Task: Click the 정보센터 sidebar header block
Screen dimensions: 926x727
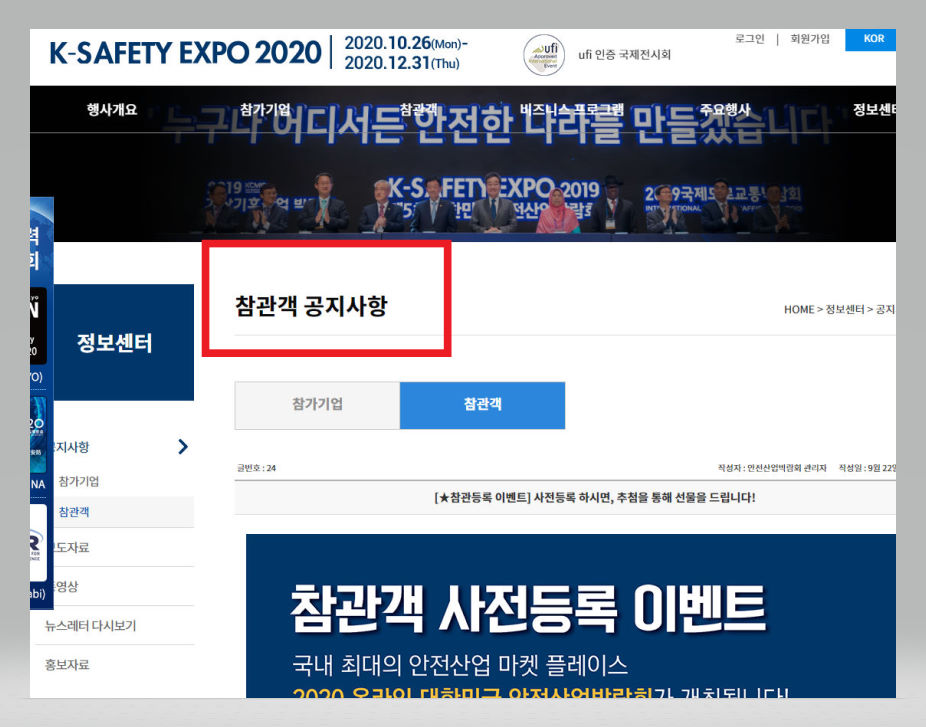Action: [123, 343]
